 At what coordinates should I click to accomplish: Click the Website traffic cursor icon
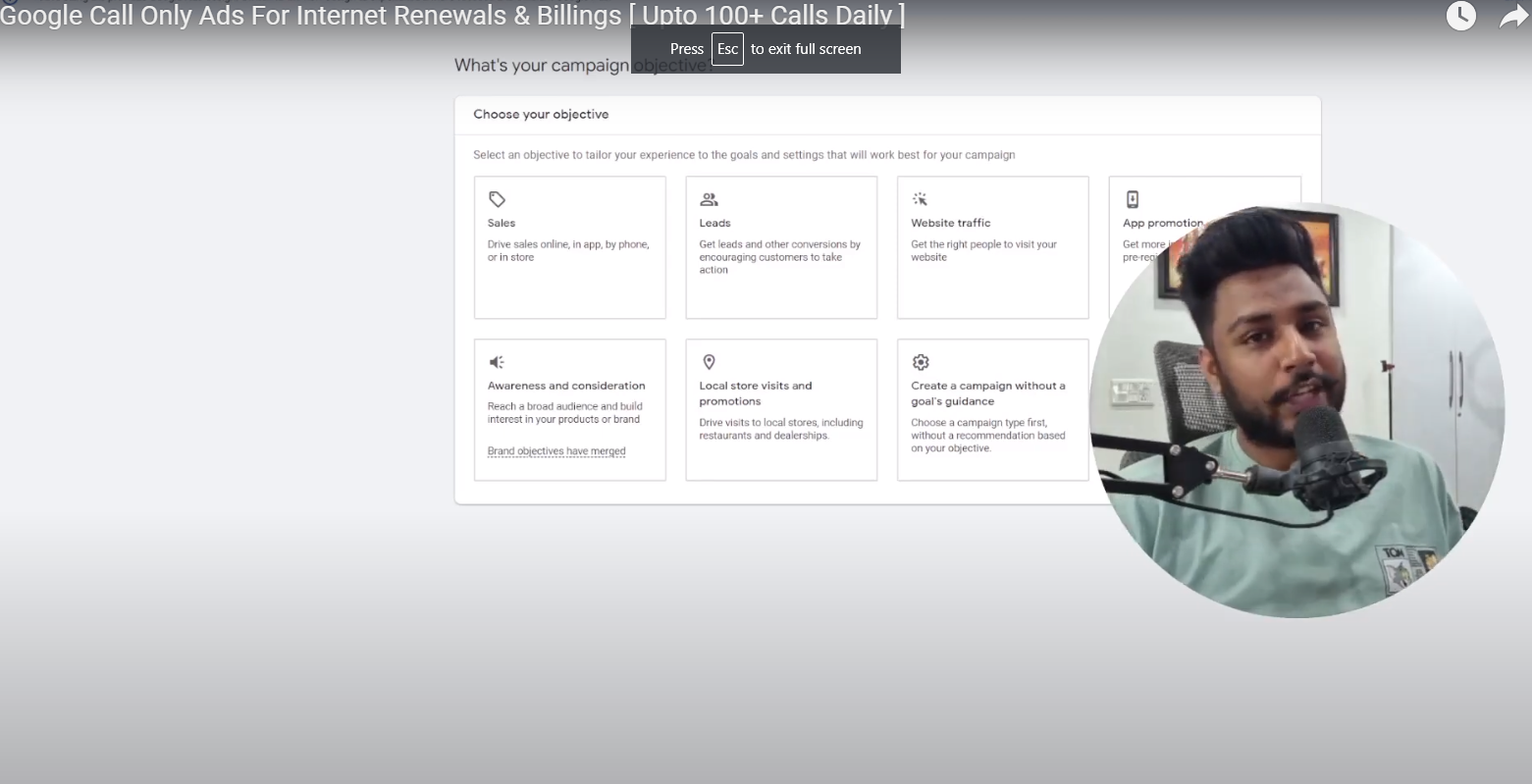click(x=920, y=199)
